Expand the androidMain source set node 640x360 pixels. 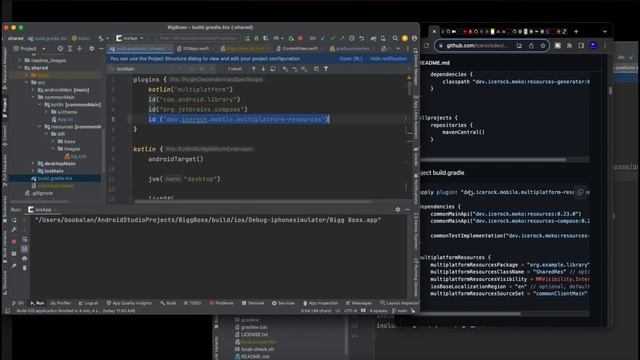coord(33,90)
